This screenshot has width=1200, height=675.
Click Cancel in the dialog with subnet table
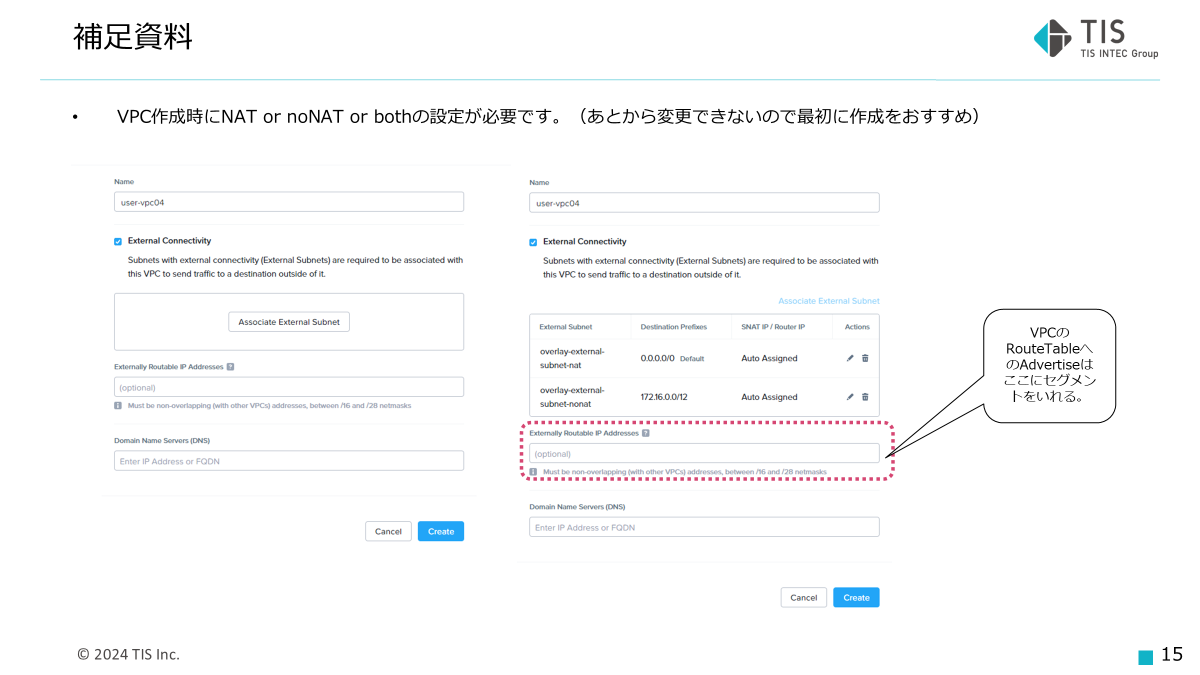coord(804,597)
